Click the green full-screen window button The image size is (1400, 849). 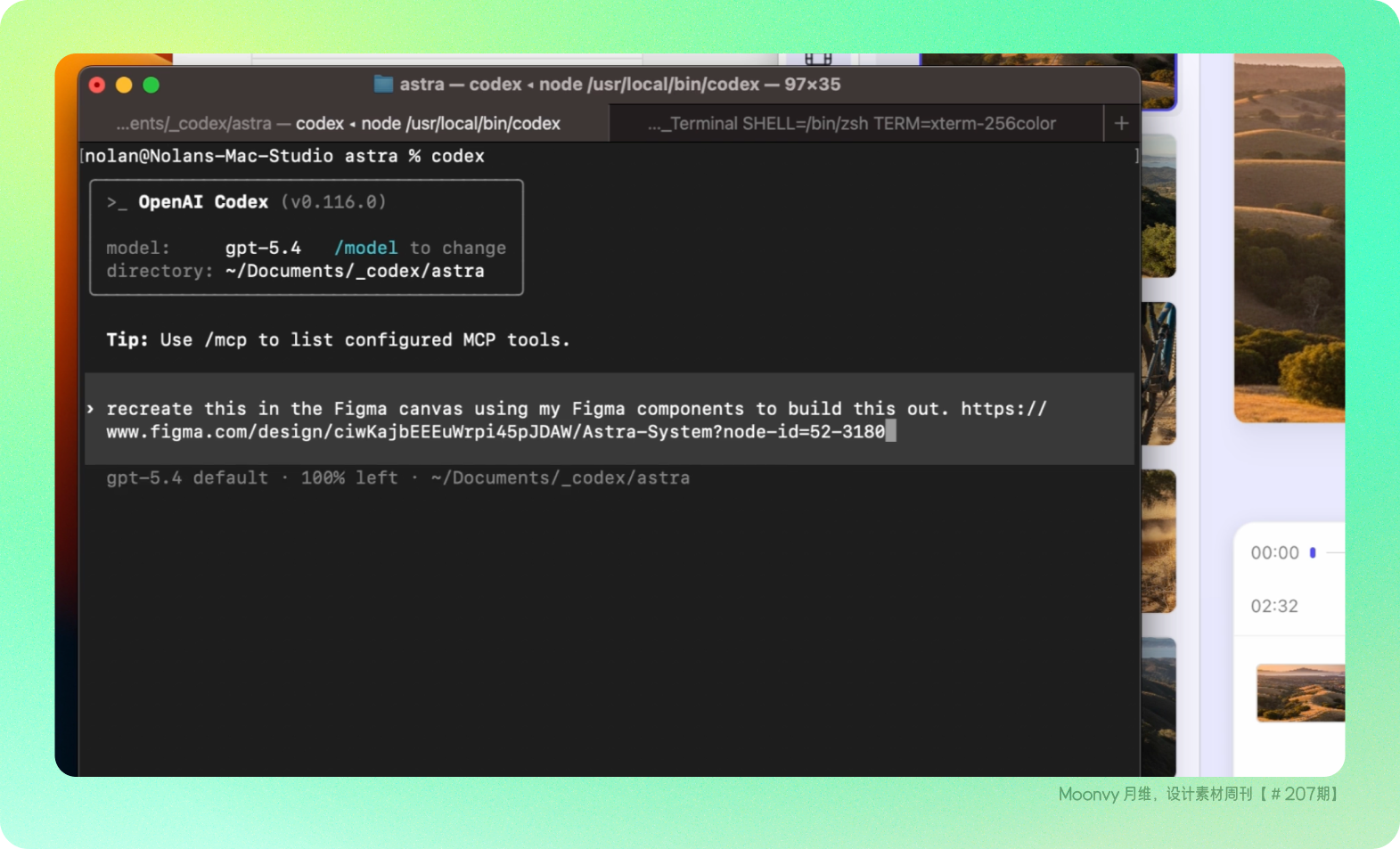151,85
